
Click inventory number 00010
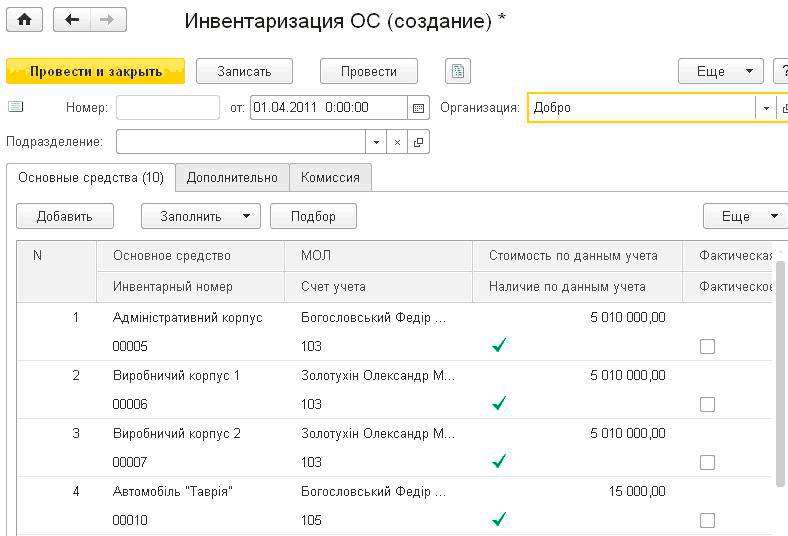tap(130, 520)
